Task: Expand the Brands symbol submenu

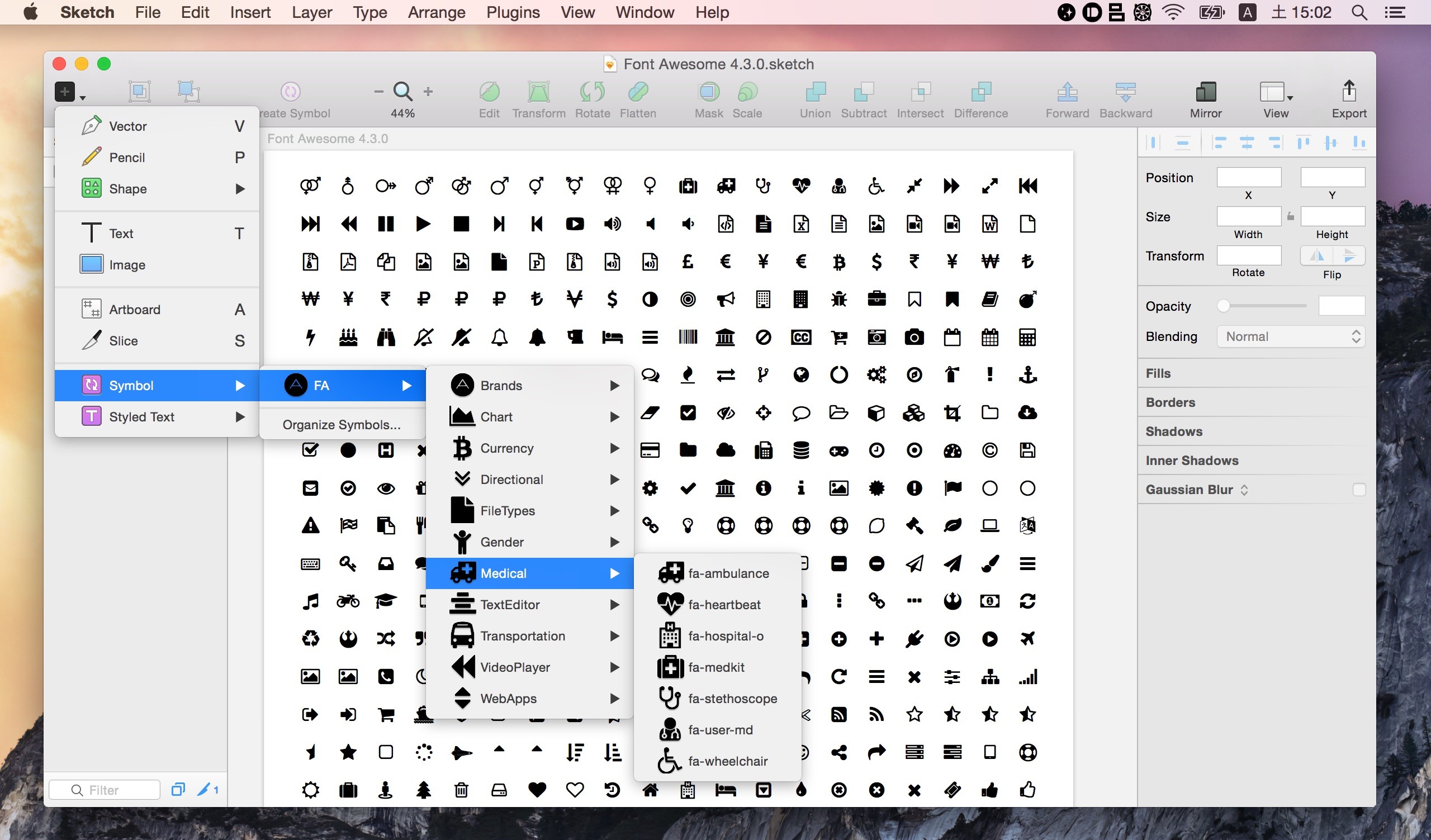Action: [529, 386]
